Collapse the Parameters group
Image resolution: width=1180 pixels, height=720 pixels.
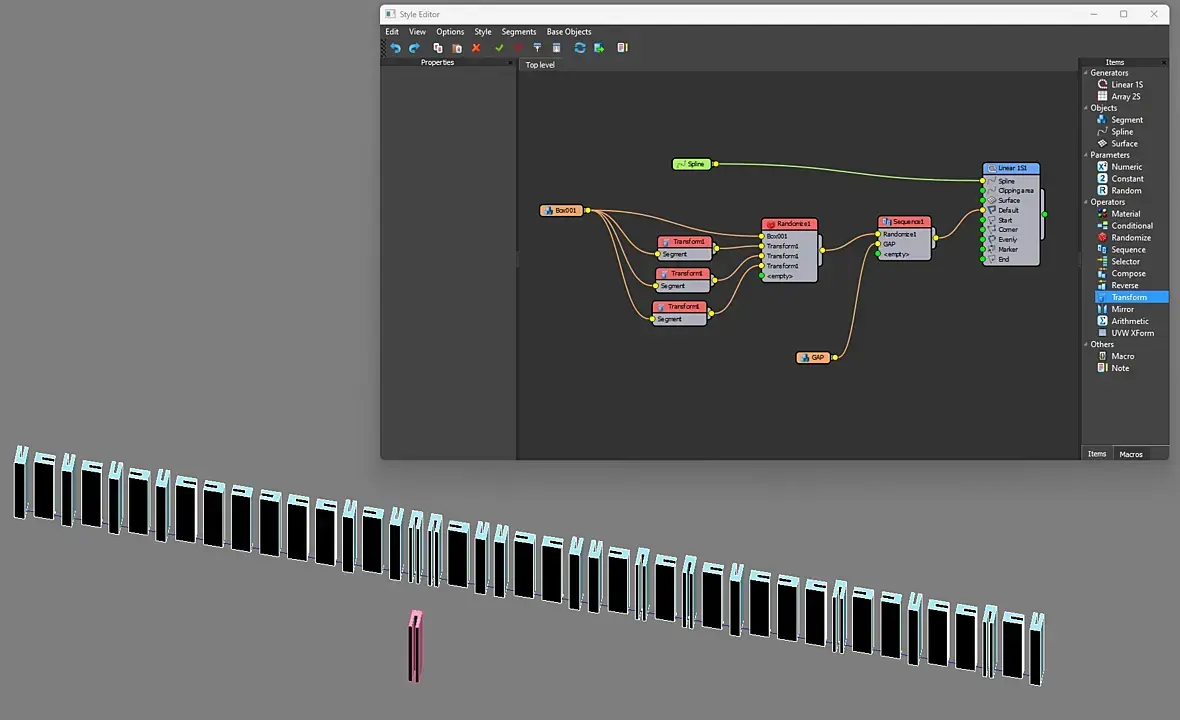(1086, 155)
